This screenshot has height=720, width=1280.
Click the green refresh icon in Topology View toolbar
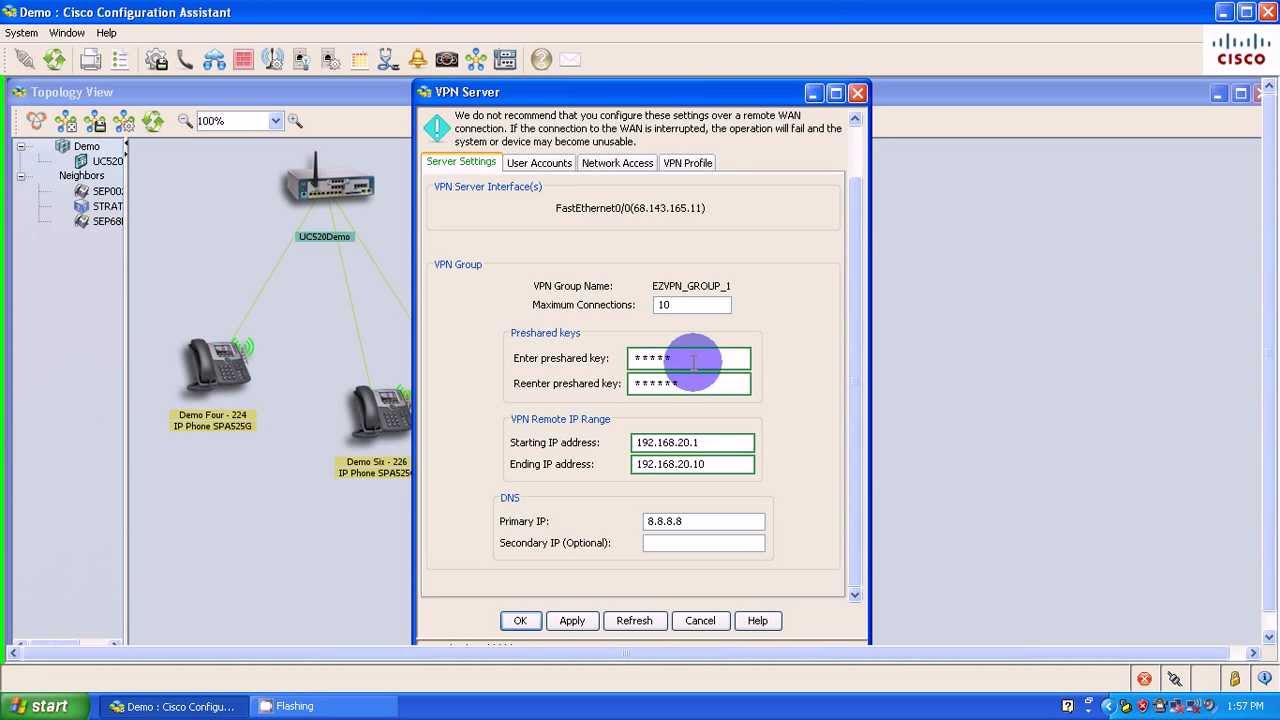(x=153, y=121)
